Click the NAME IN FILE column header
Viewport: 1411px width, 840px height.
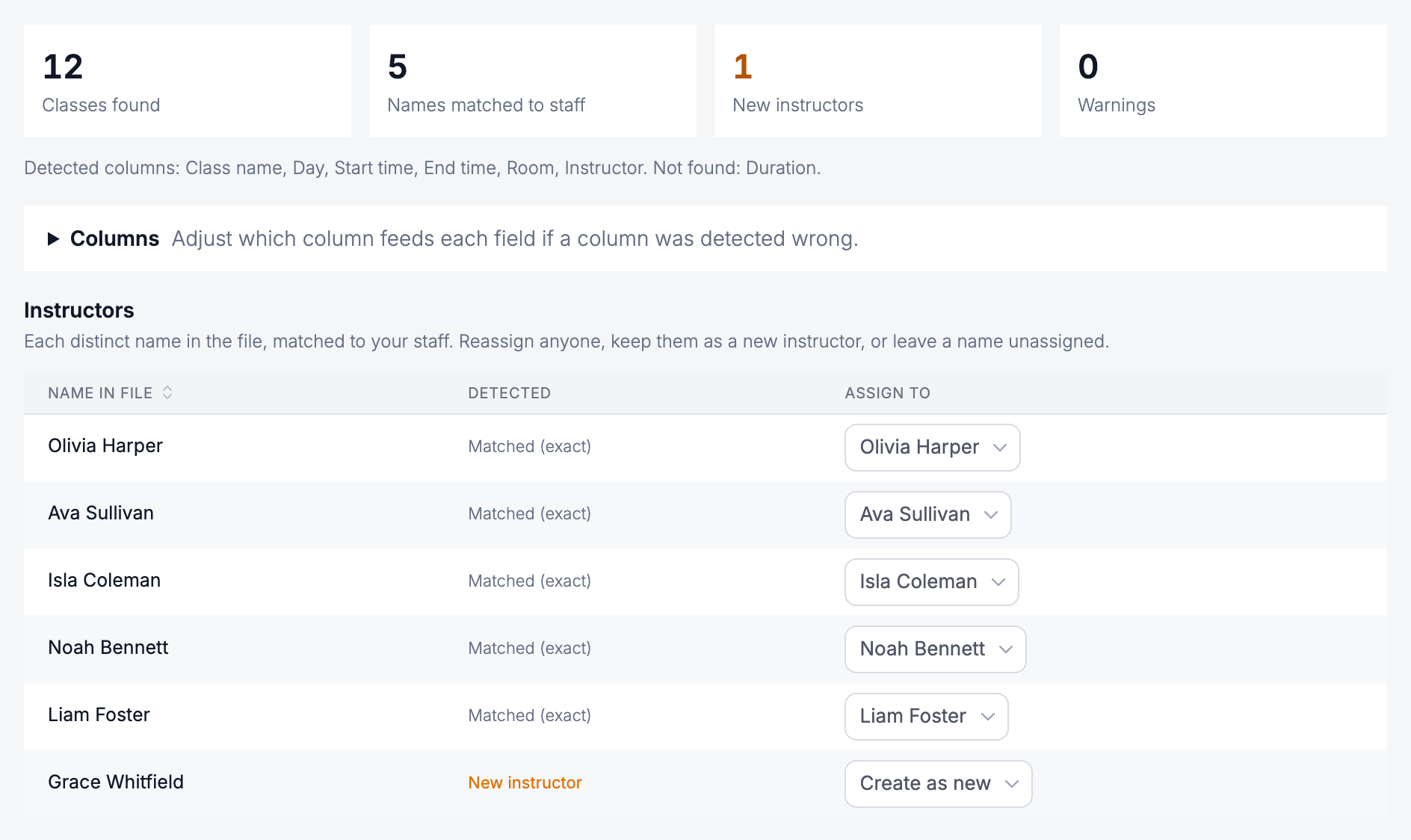(100, 393)
